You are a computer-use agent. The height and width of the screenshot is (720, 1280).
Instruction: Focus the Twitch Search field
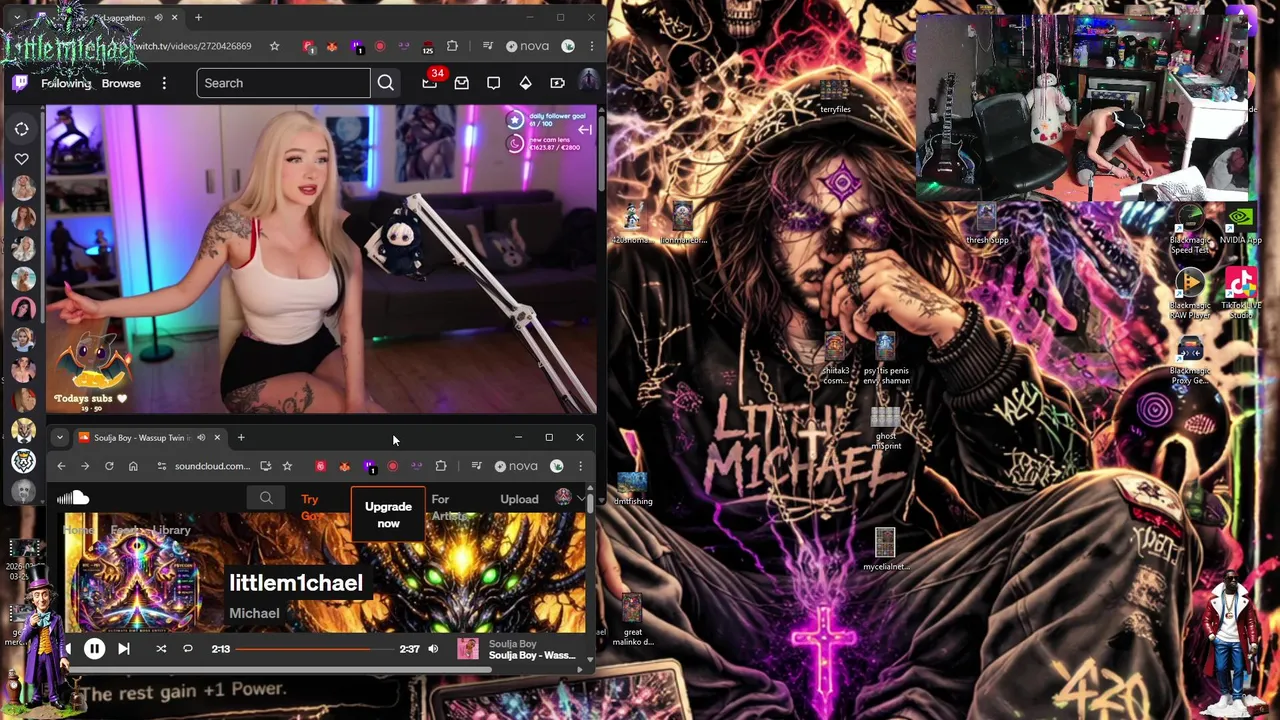click(284, 83)
